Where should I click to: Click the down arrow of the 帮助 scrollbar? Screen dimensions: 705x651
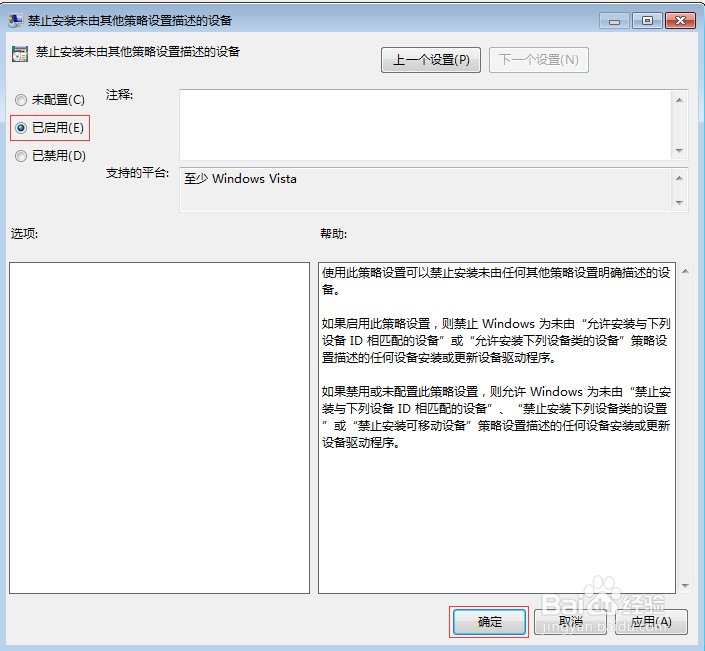tap(685, 585)
